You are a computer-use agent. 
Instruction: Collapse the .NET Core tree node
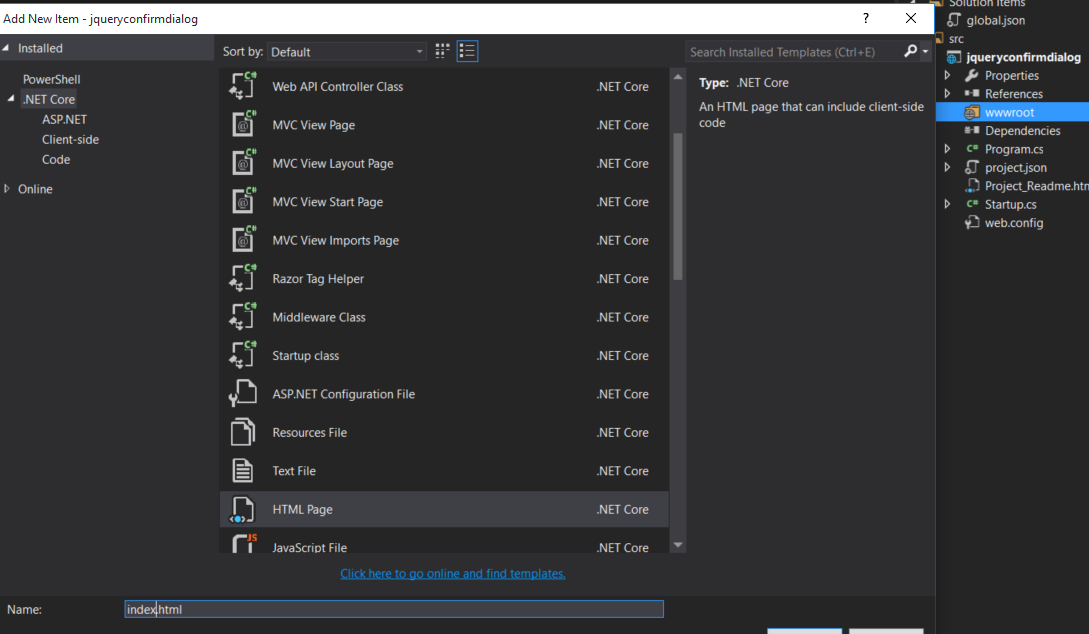point(10,99)
